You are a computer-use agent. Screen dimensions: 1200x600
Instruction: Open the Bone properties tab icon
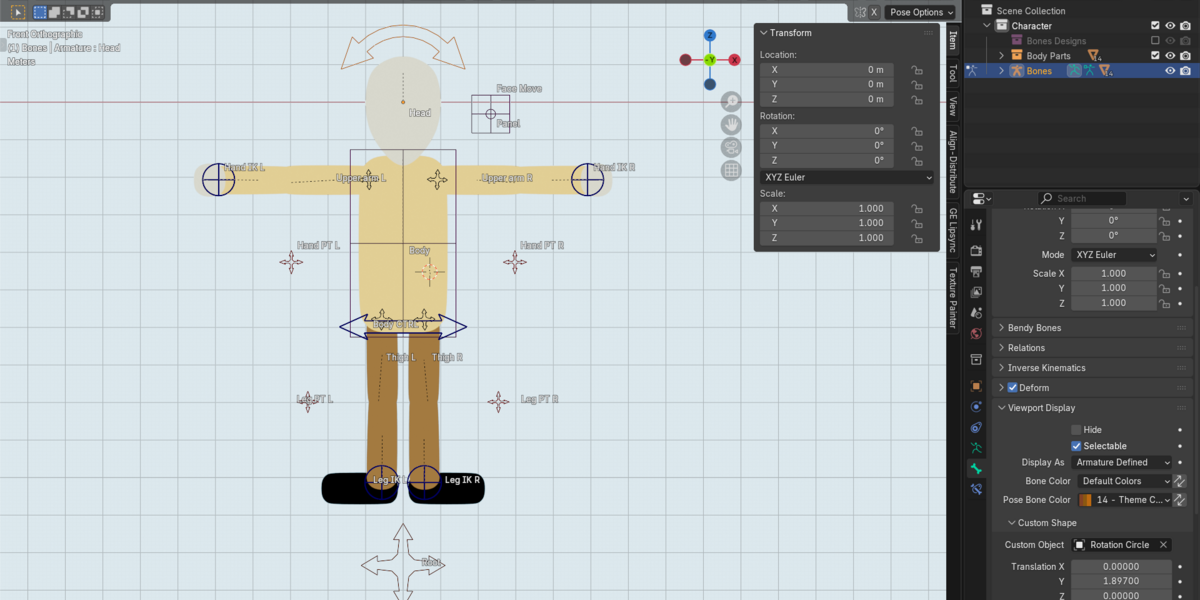[977, 468]
